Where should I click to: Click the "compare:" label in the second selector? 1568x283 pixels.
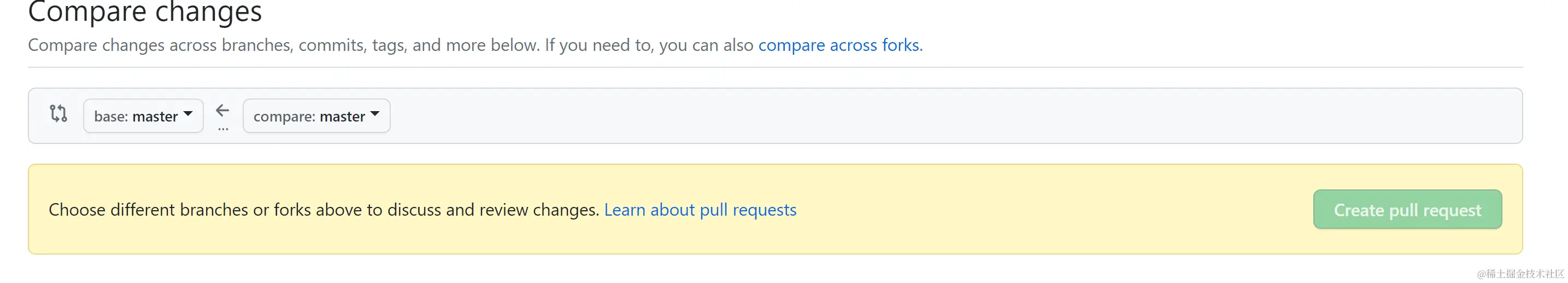tap(284, 117)
